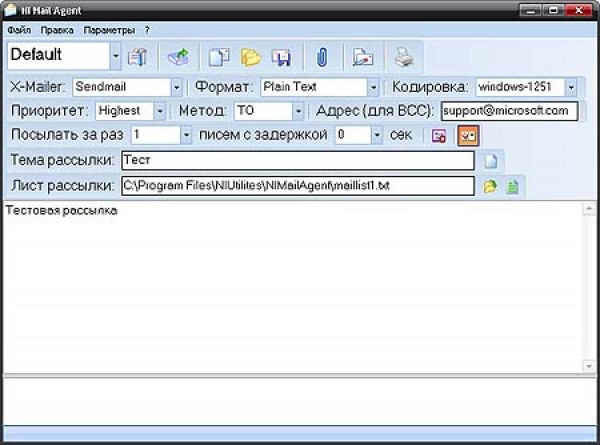Maximize the NI Mail Agent window
This screenshot has width=600, height=445.
tap(553, 11)
